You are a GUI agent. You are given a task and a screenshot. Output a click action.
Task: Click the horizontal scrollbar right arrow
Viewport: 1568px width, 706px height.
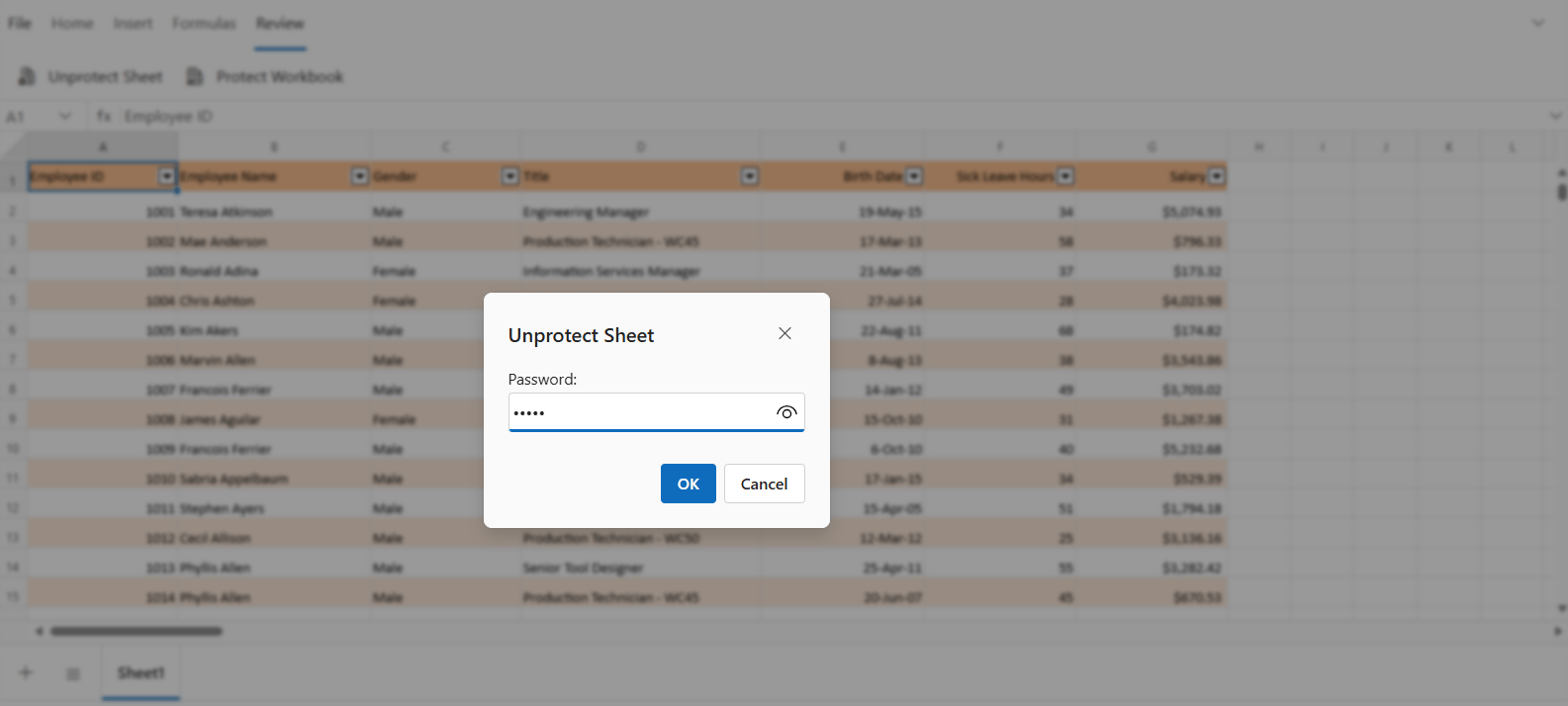point(1556,630)
